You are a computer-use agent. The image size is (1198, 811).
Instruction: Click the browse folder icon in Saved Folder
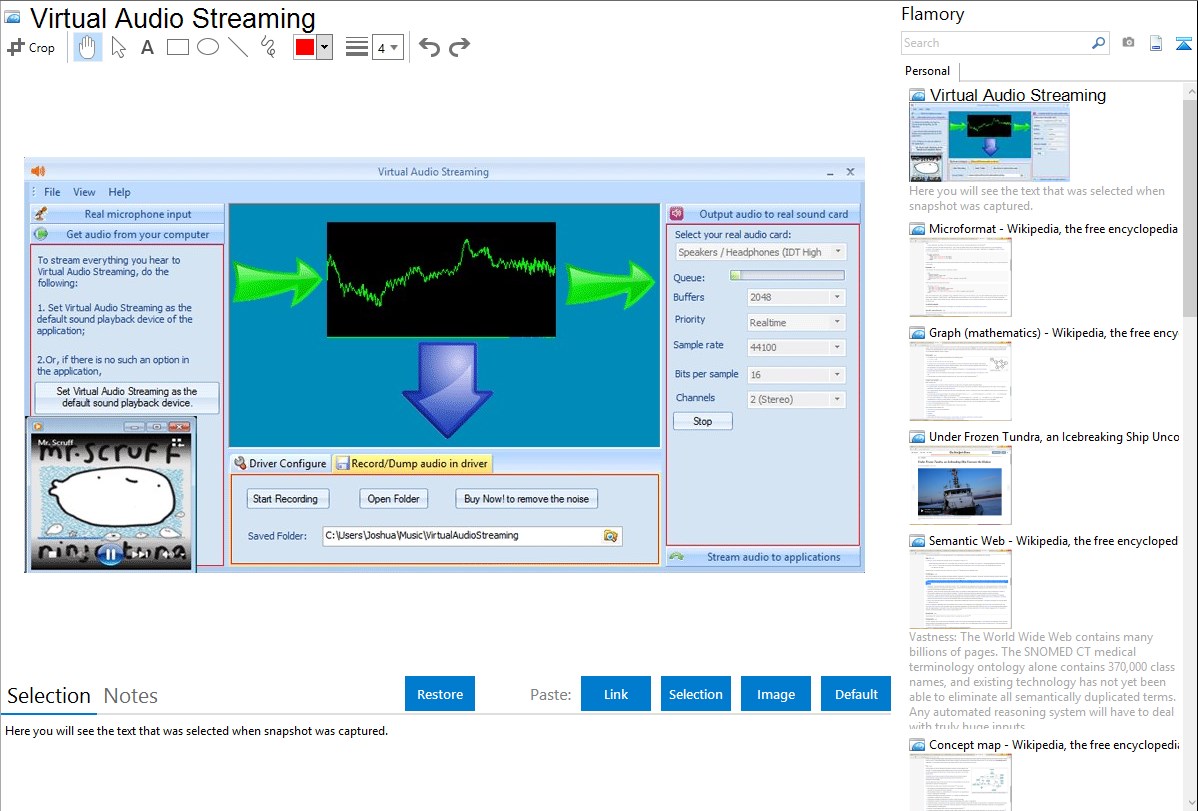click(x=610, y=536)
